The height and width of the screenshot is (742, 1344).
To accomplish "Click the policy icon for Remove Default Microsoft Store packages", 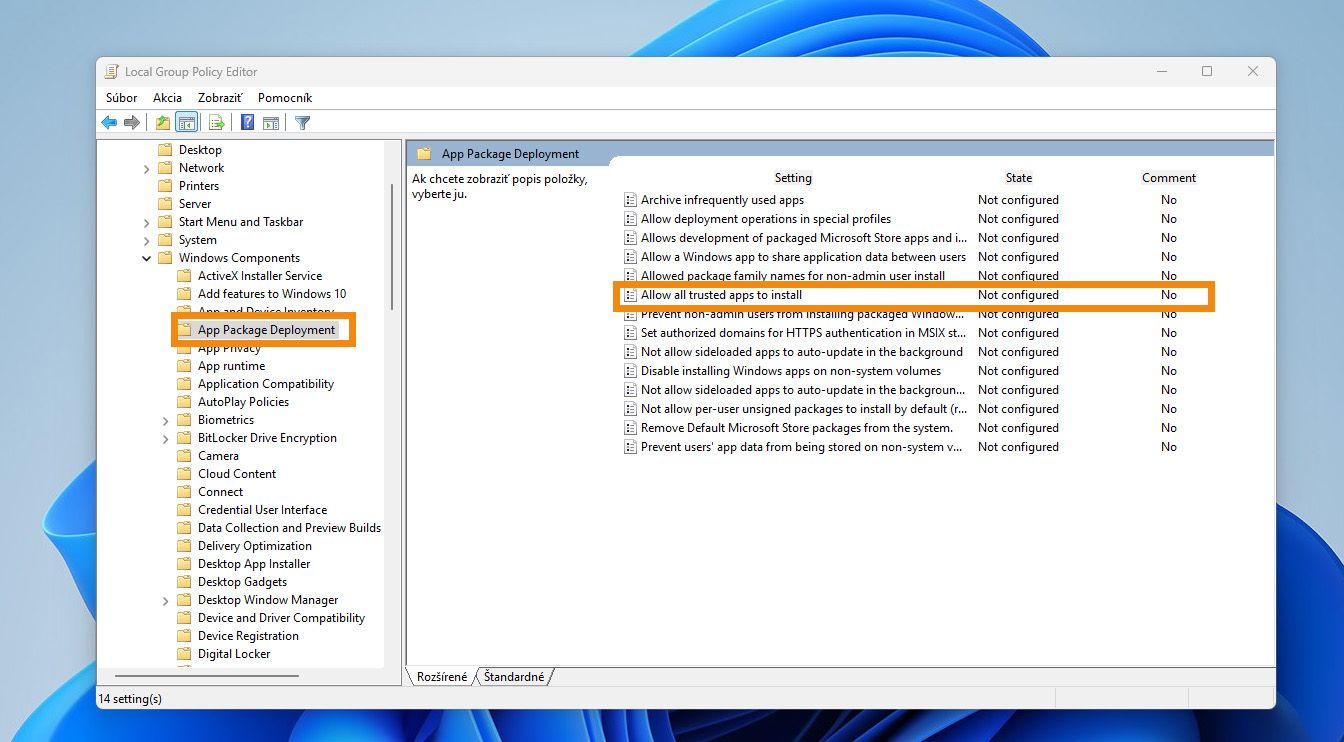I will [x=630, y=428].
